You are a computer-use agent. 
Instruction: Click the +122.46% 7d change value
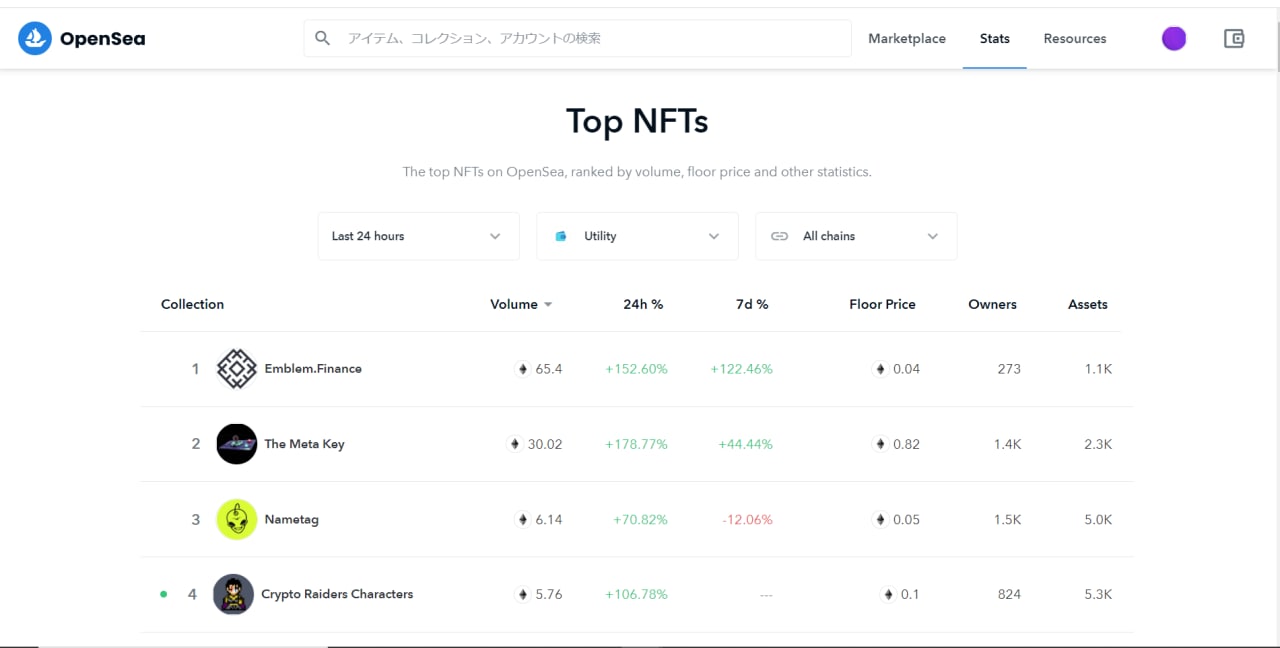coord(742,369)
